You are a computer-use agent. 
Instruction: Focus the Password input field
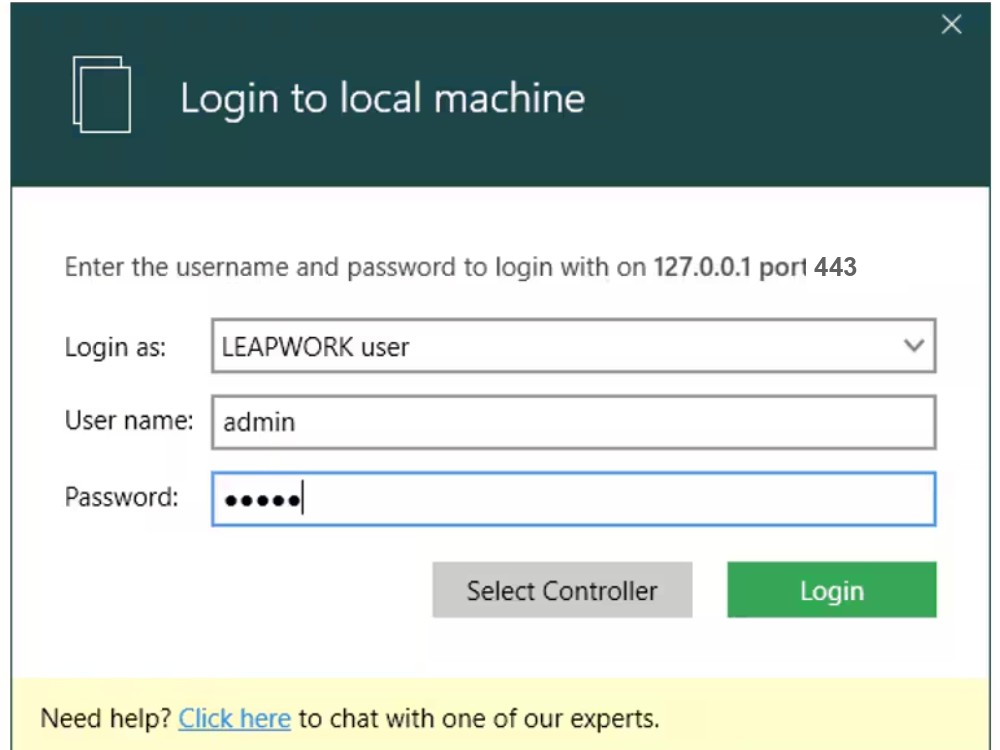click(x=573, y=499)
